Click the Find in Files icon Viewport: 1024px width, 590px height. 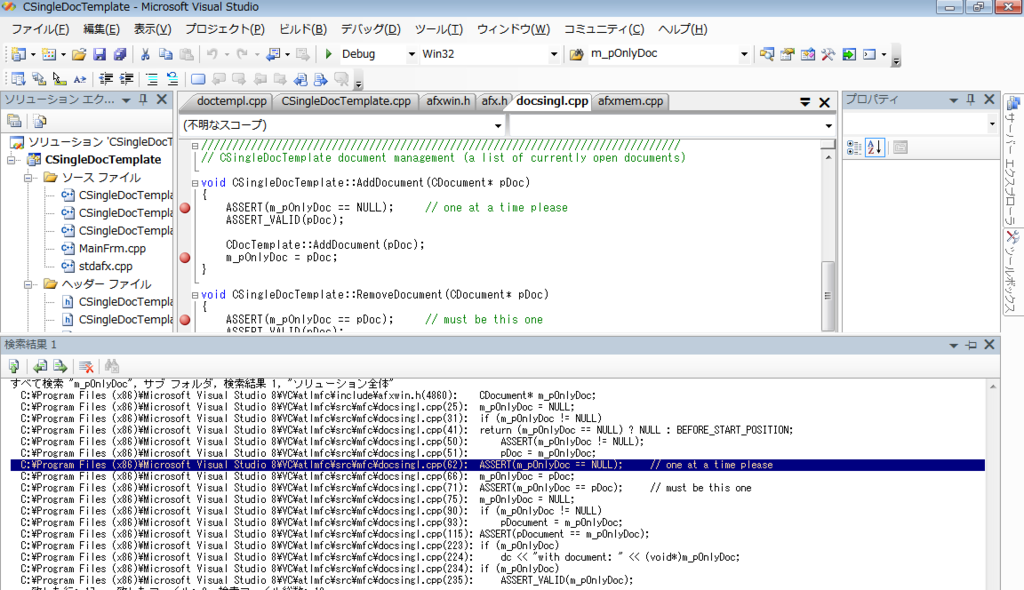(576, 54)
